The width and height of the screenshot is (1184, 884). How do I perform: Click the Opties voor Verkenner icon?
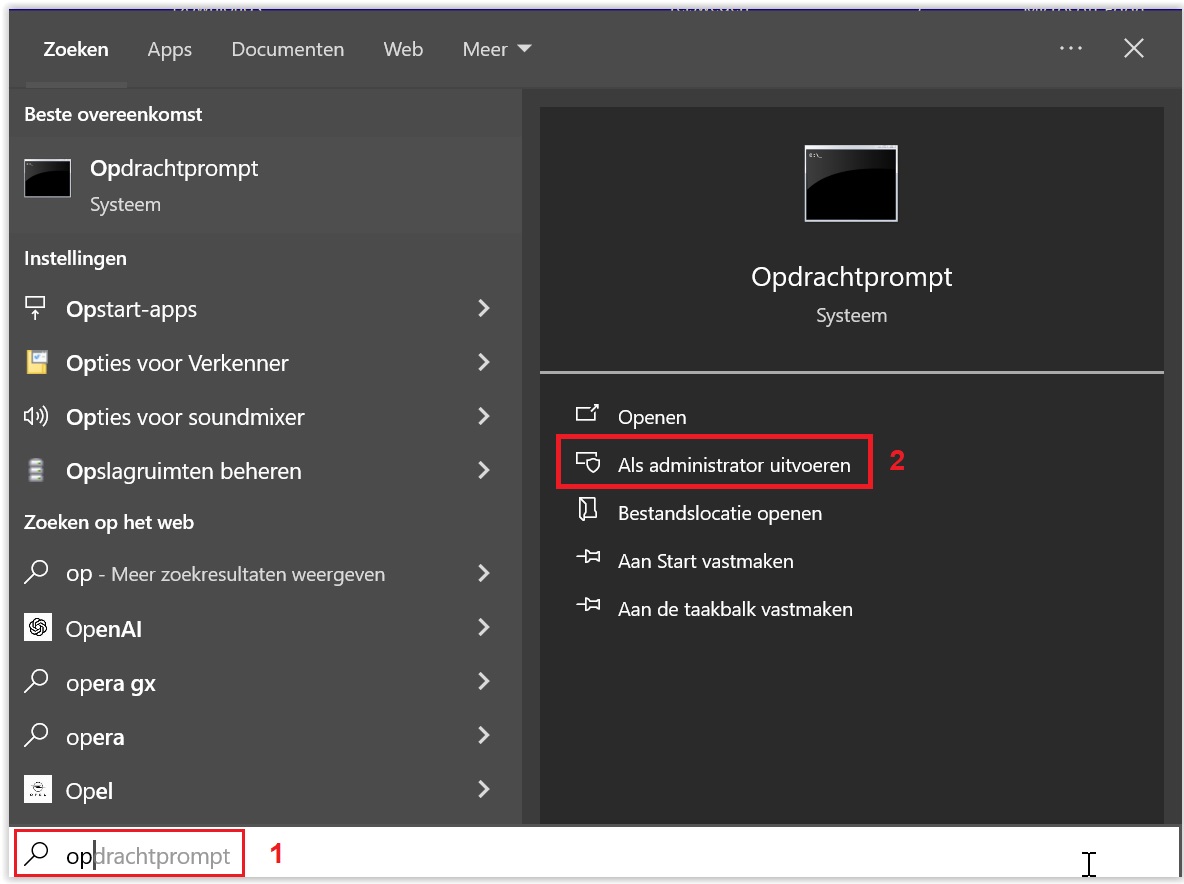pyautogui.click(x=37, y=363)
